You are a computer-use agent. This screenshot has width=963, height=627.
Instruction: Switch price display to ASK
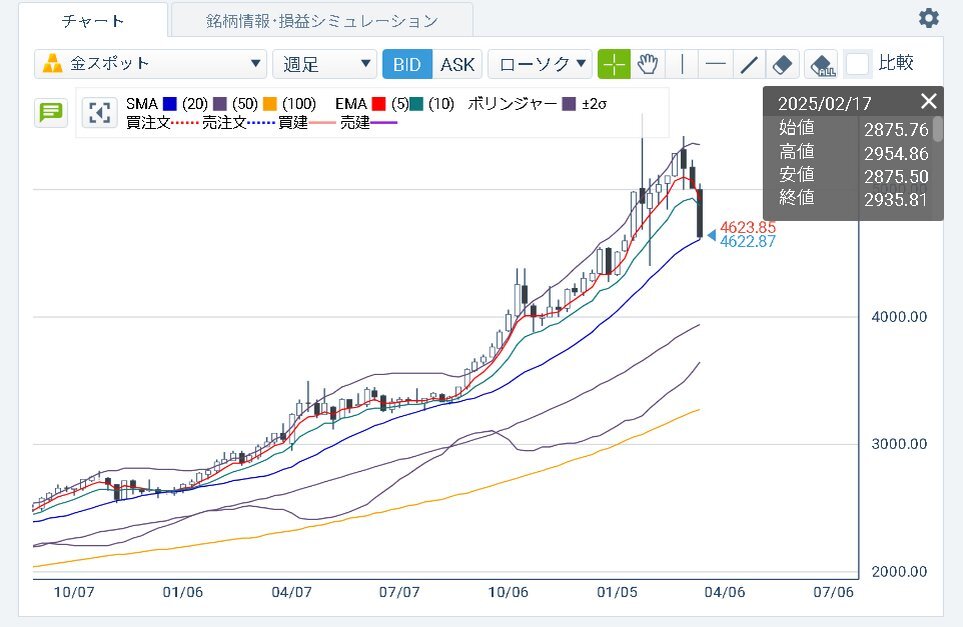459,64
